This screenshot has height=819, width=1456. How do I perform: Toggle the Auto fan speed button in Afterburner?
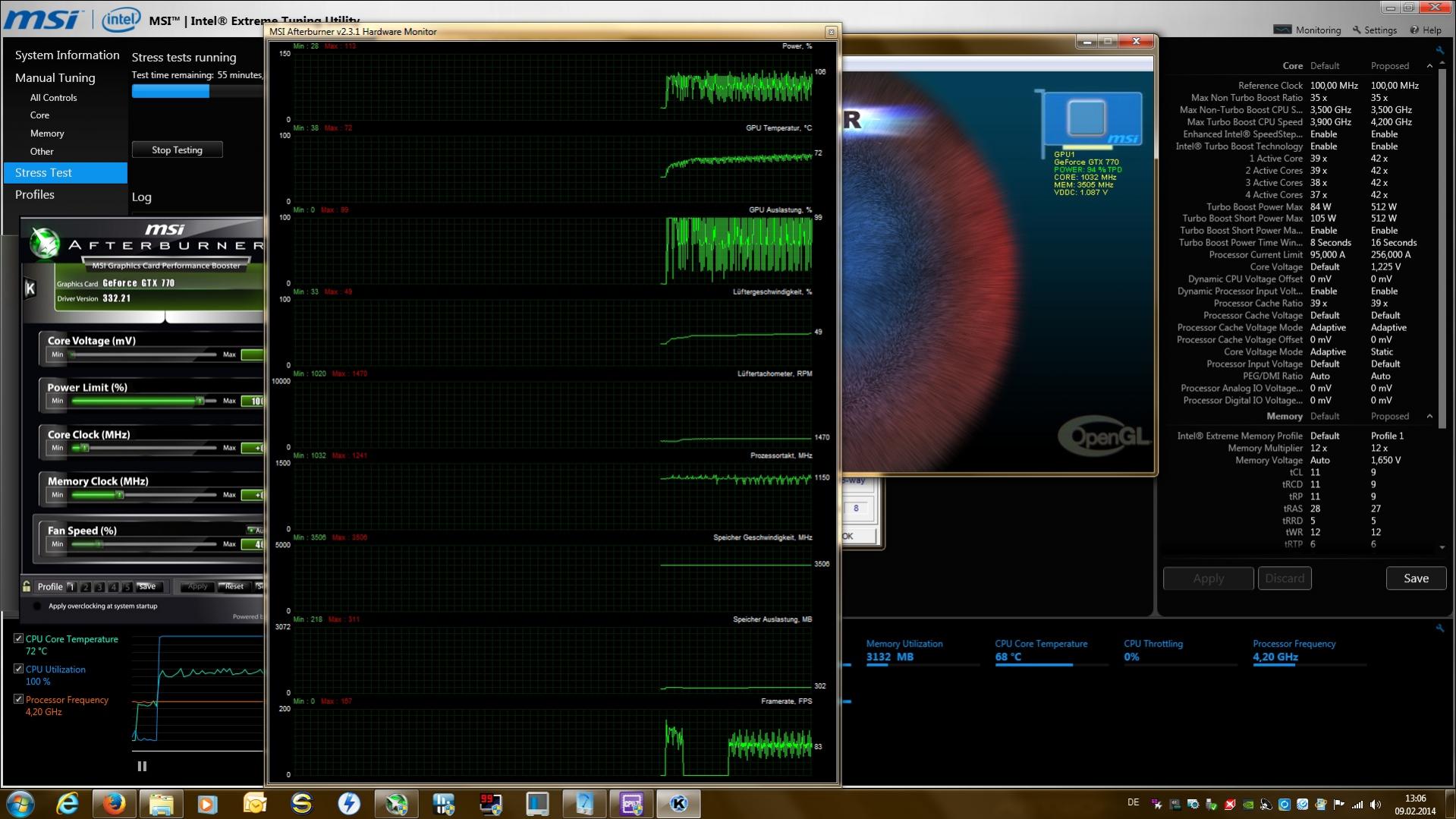(255, 530)
